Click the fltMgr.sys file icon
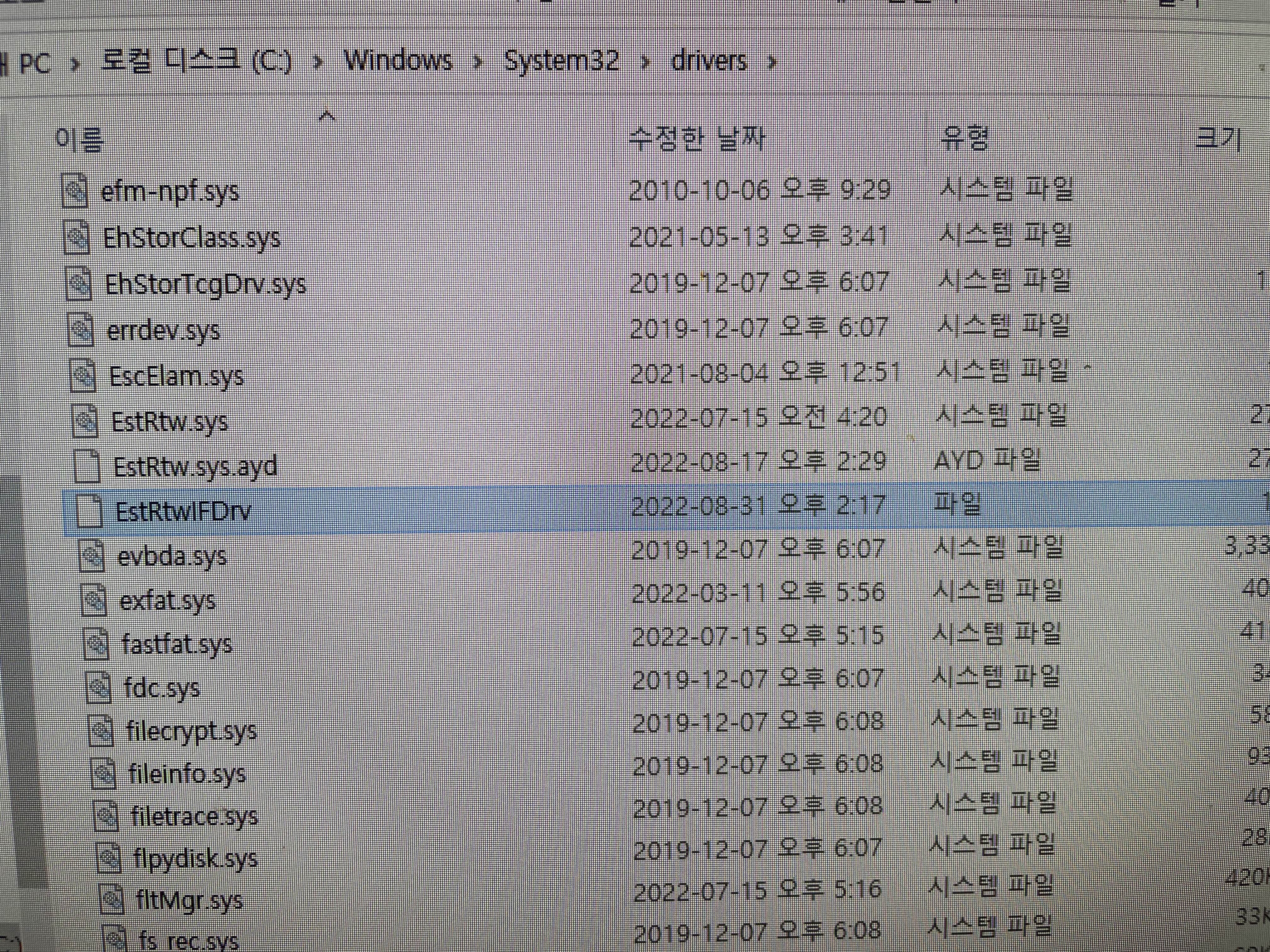The image size is (1270, 952). pos(111,899)
